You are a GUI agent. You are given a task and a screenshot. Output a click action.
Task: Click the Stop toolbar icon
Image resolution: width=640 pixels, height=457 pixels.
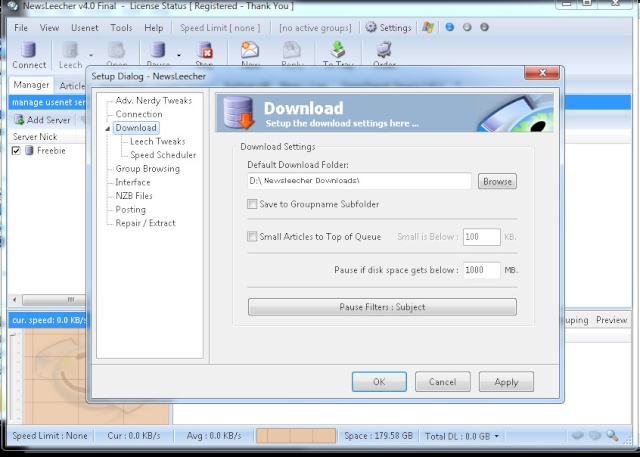[x=204, y=50]
